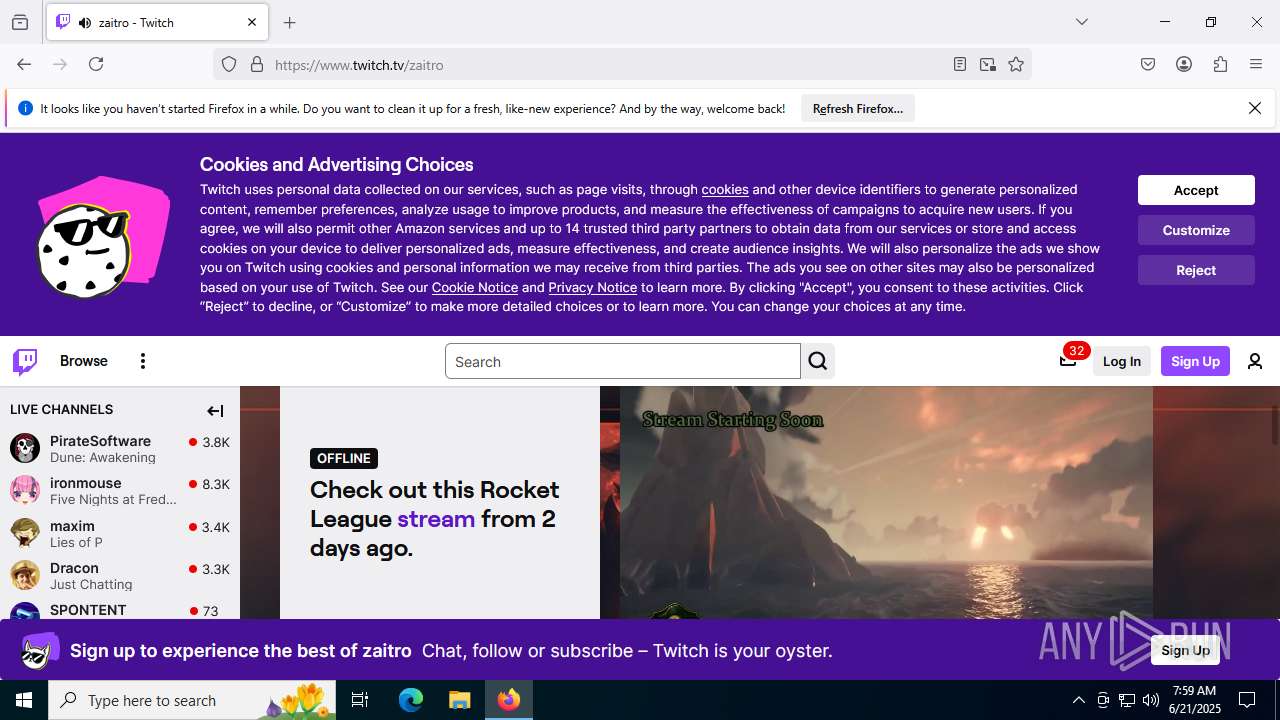The width and height of the screenshot is (1280, 720).
Task: Select SPONTENT channel row
Action: click(x=120, y=610)
